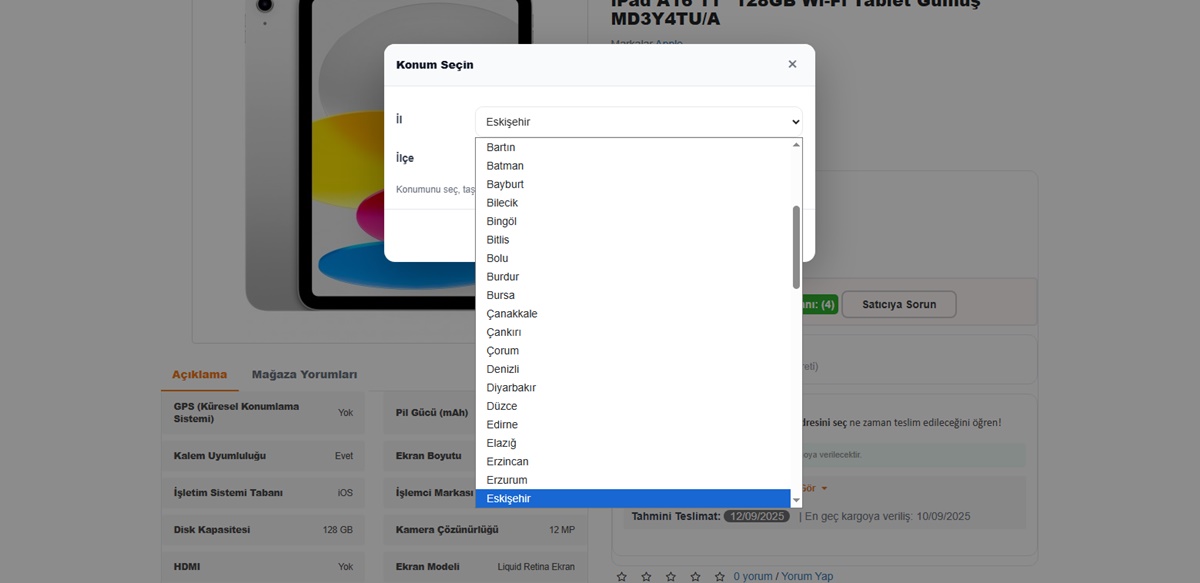Choose Çanakkale in the dropdown list

[512, 314]
